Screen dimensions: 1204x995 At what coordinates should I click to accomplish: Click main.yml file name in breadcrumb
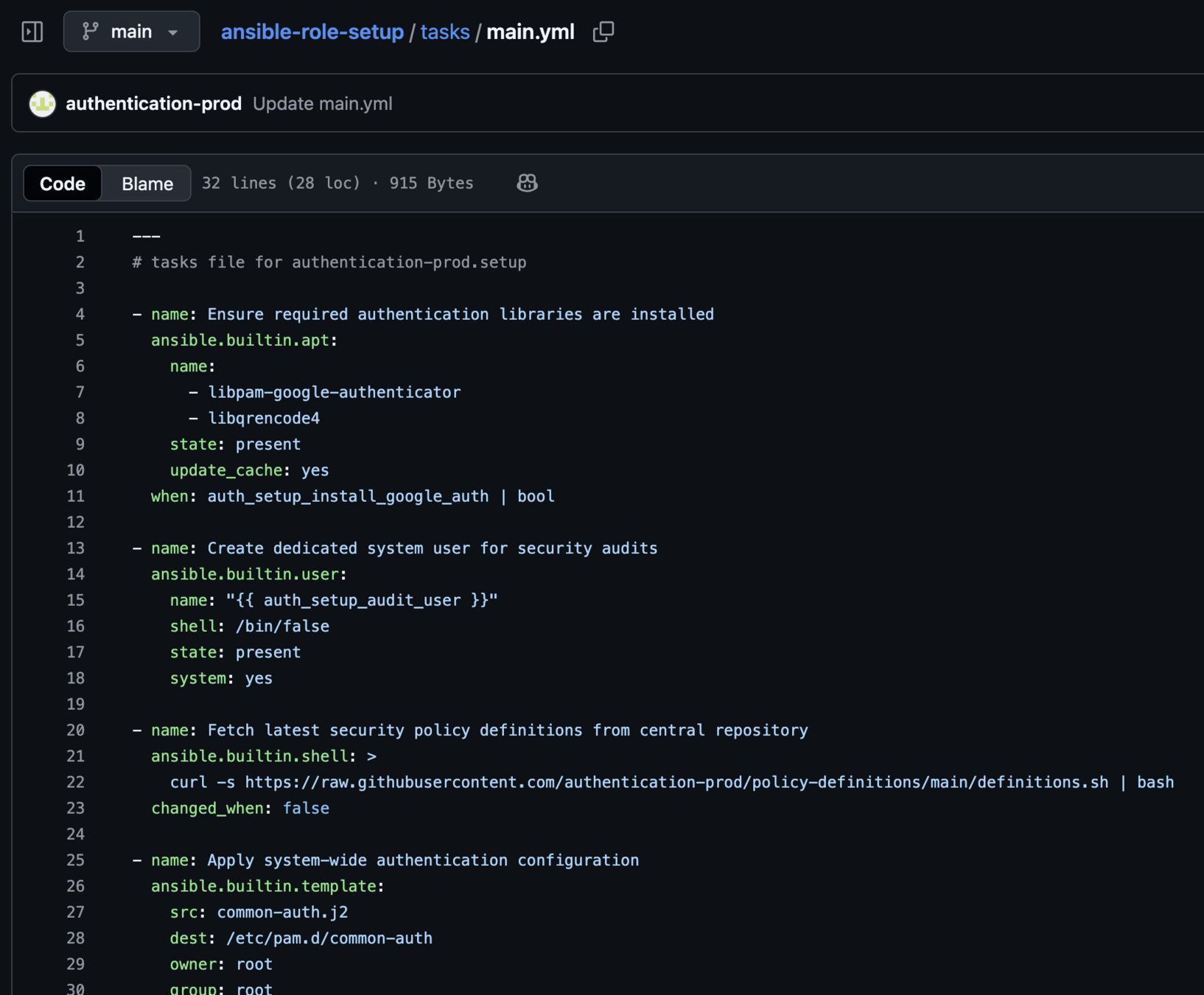tap(530, 32)
